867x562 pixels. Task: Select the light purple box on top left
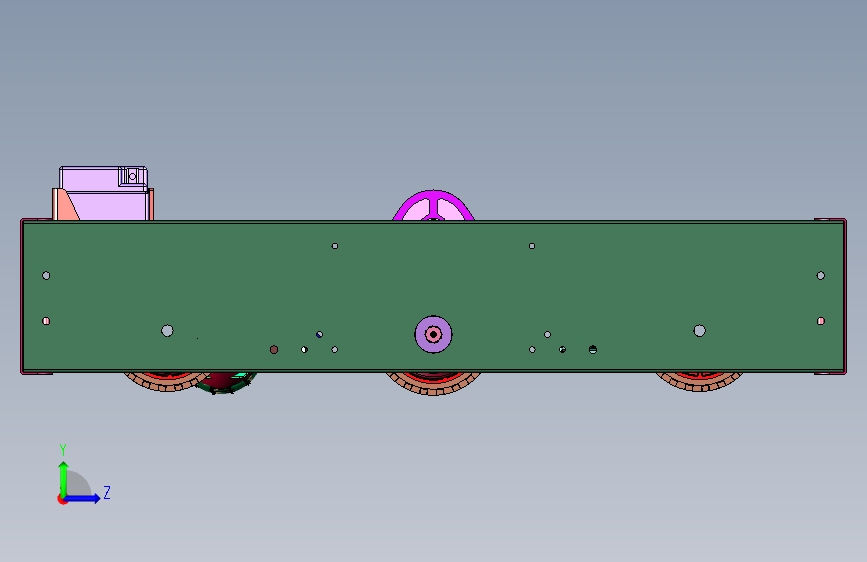(x=105, y=194)
